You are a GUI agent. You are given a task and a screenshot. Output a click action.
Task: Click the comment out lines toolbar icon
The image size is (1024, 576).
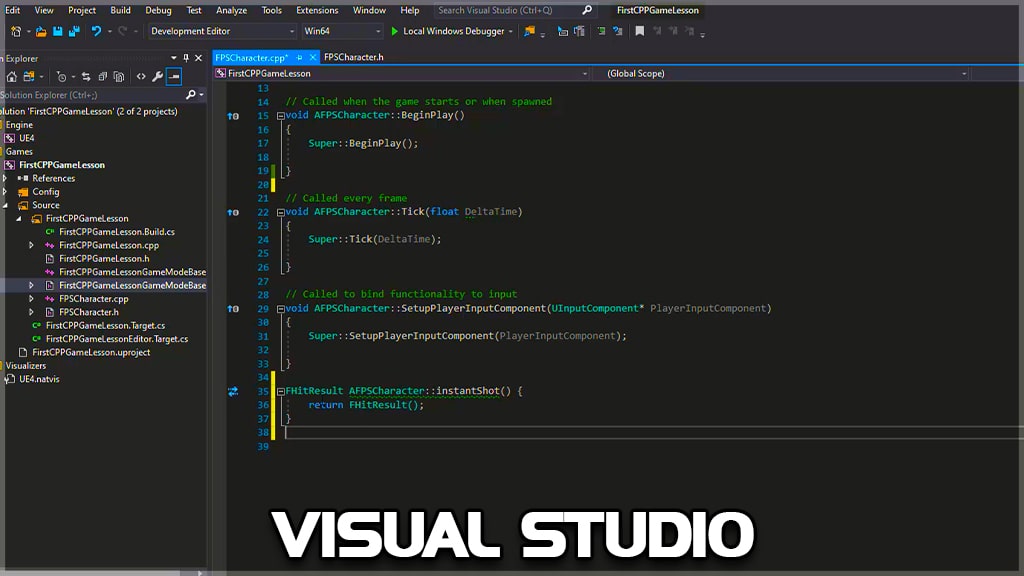pyautogui.click(x=601, y=31)
